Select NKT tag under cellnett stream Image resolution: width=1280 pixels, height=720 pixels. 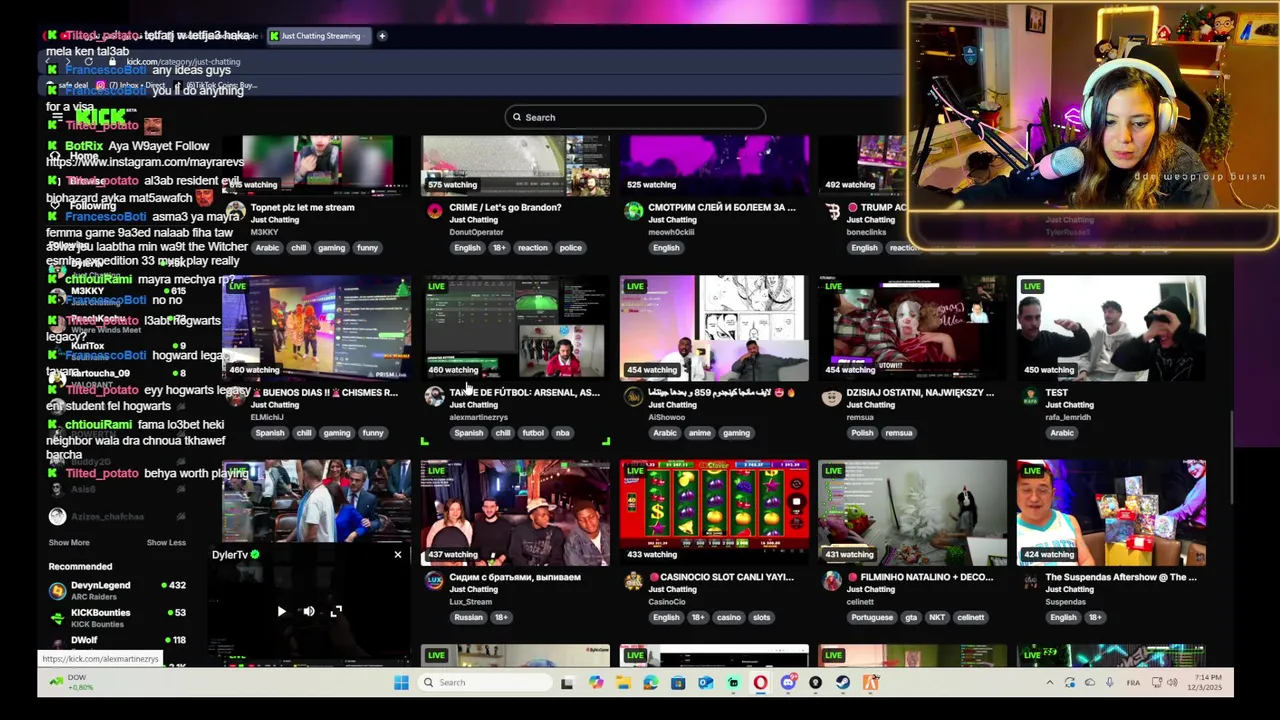coord(937,617)
